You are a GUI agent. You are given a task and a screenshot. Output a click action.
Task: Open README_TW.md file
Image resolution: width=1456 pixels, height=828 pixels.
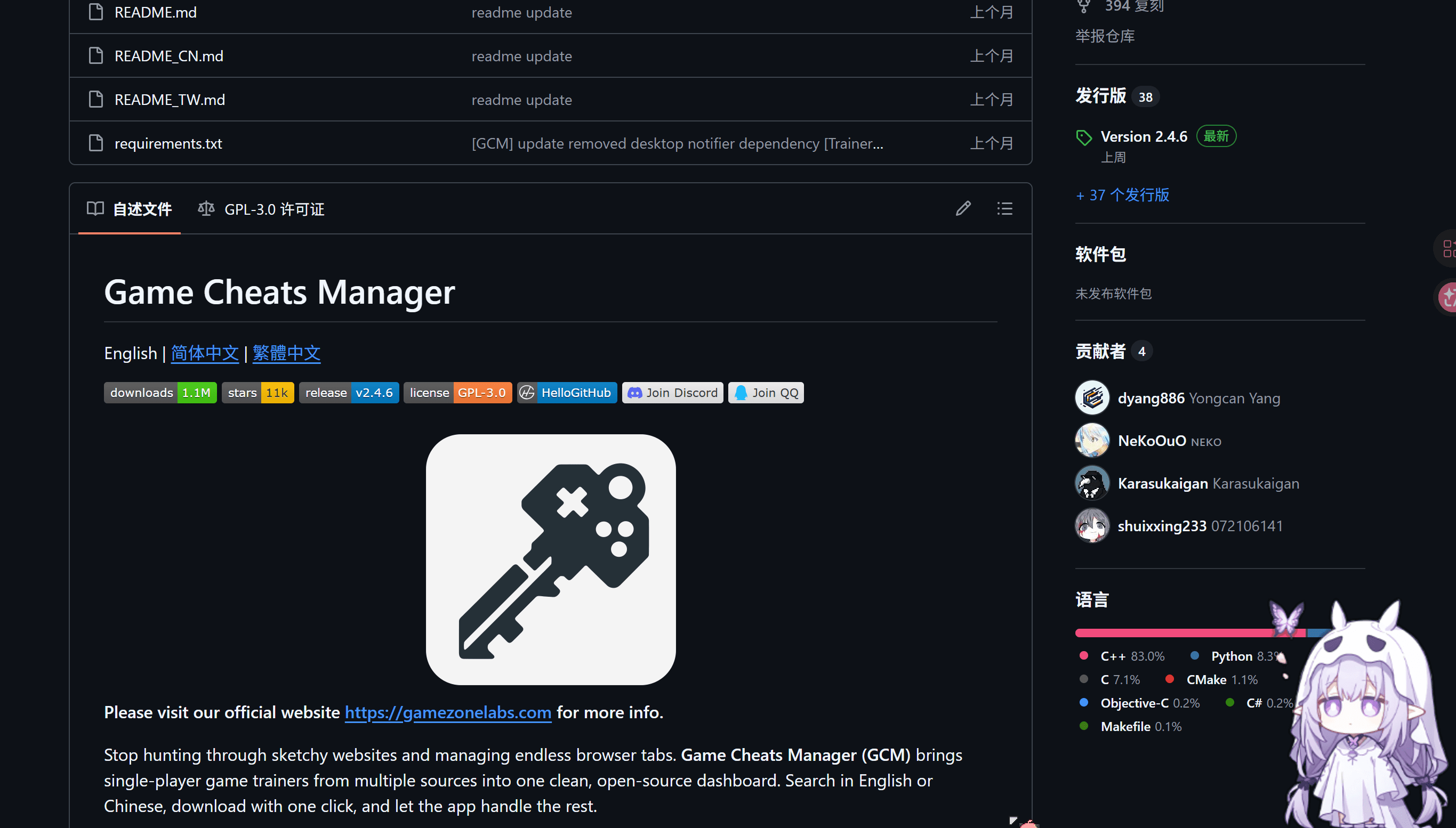click(x=170, y=100)
